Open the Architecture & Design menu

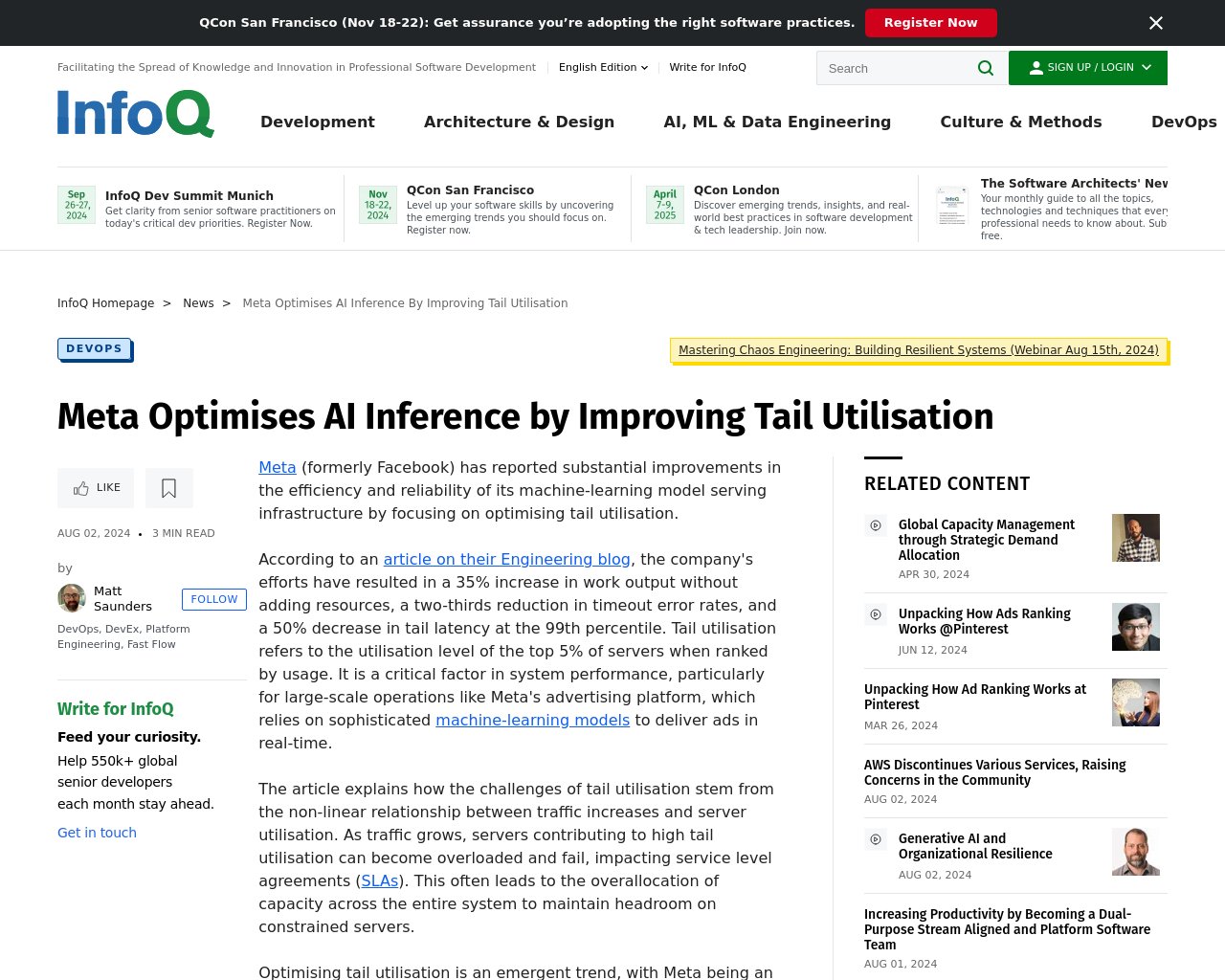(519, 122)
